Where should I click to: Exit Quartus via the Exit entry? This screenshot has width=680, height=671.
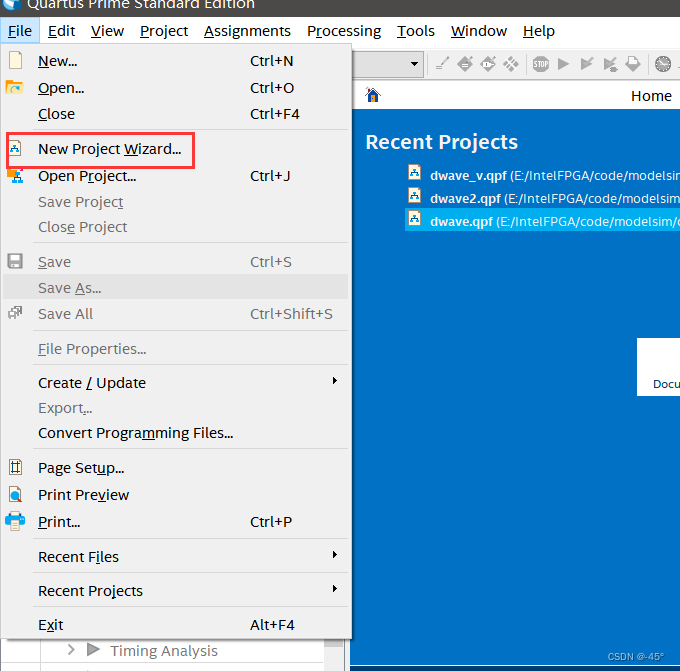click(x=176, y=625)
